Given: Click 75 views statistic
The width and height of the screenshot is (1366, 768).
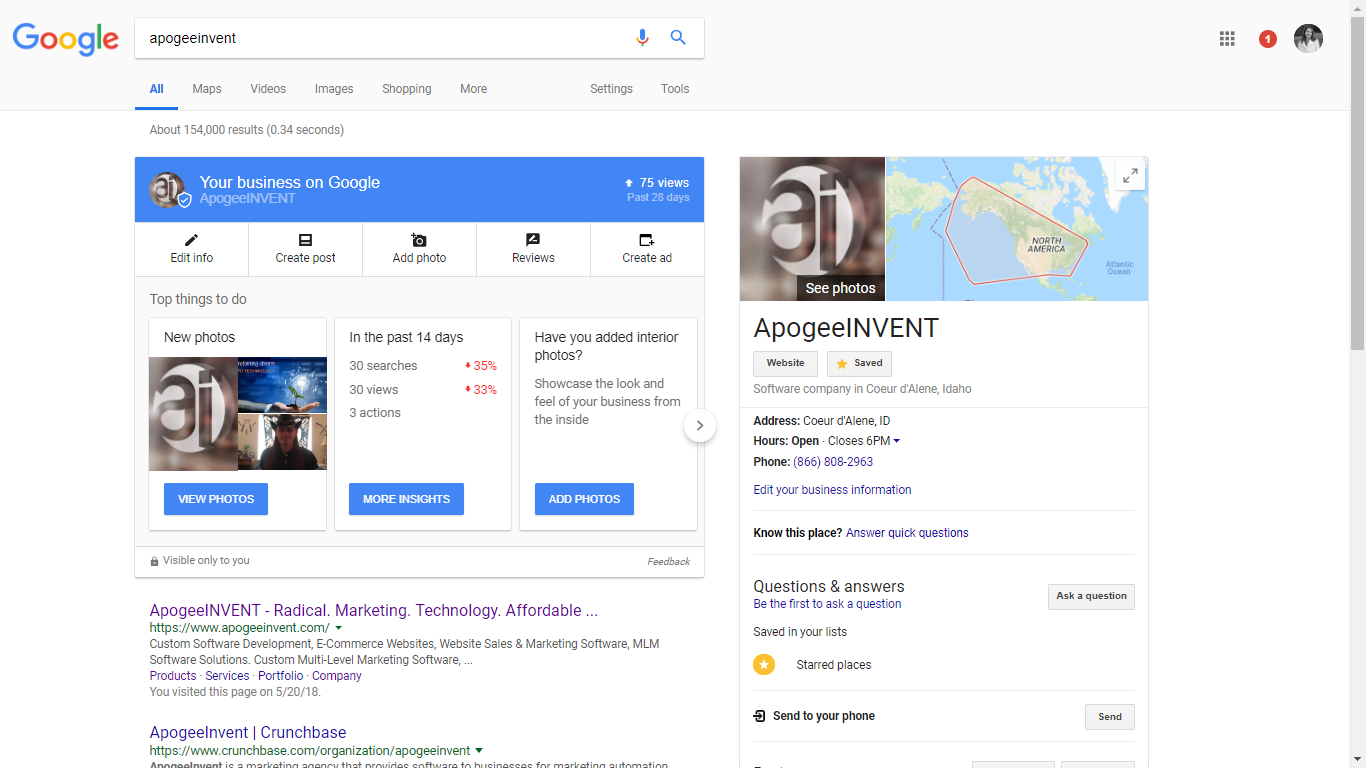Looking at the screenshot, I should (657, 183).
